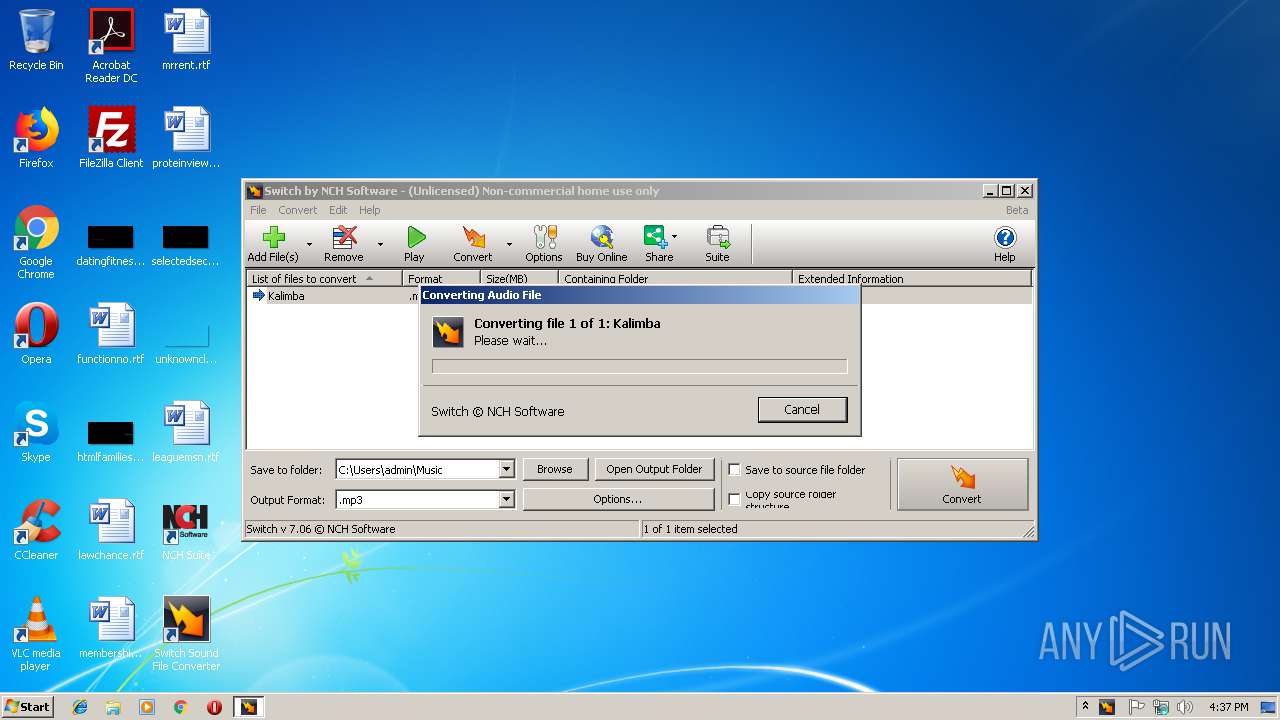Open VLC media player desktop shortcut
Screen dimensions: 1280x720
(36, 634)
